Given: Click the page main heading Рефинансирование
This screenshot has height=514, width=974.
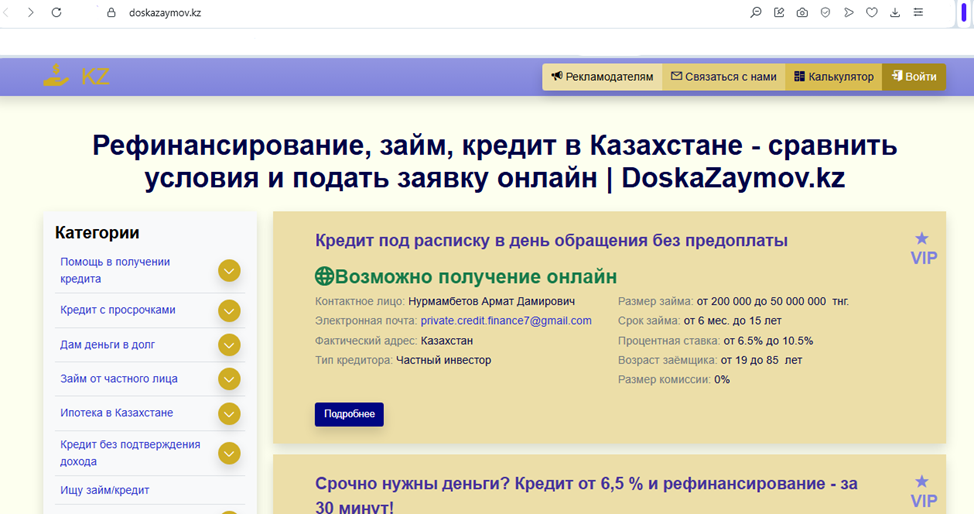Looking at the screenshot, I should [x=494, y=162].
